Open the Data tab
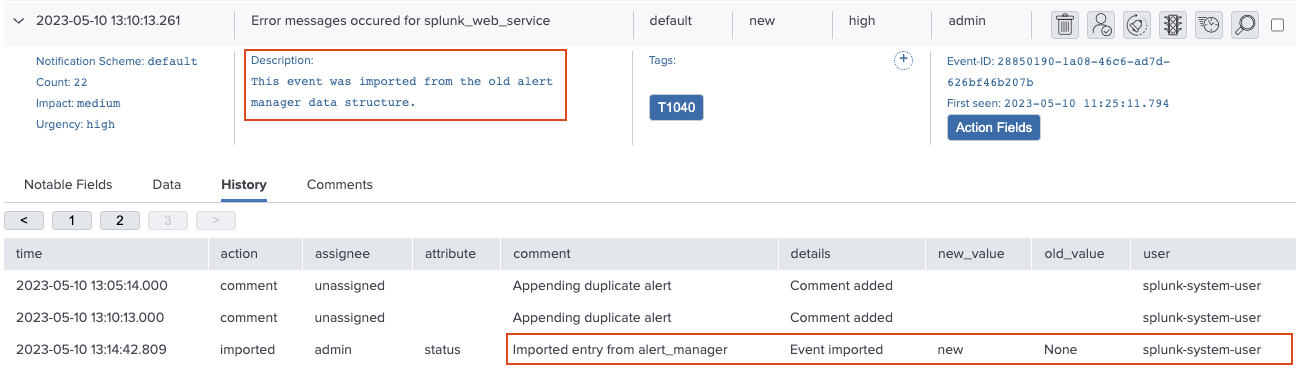 pos(167,184)
